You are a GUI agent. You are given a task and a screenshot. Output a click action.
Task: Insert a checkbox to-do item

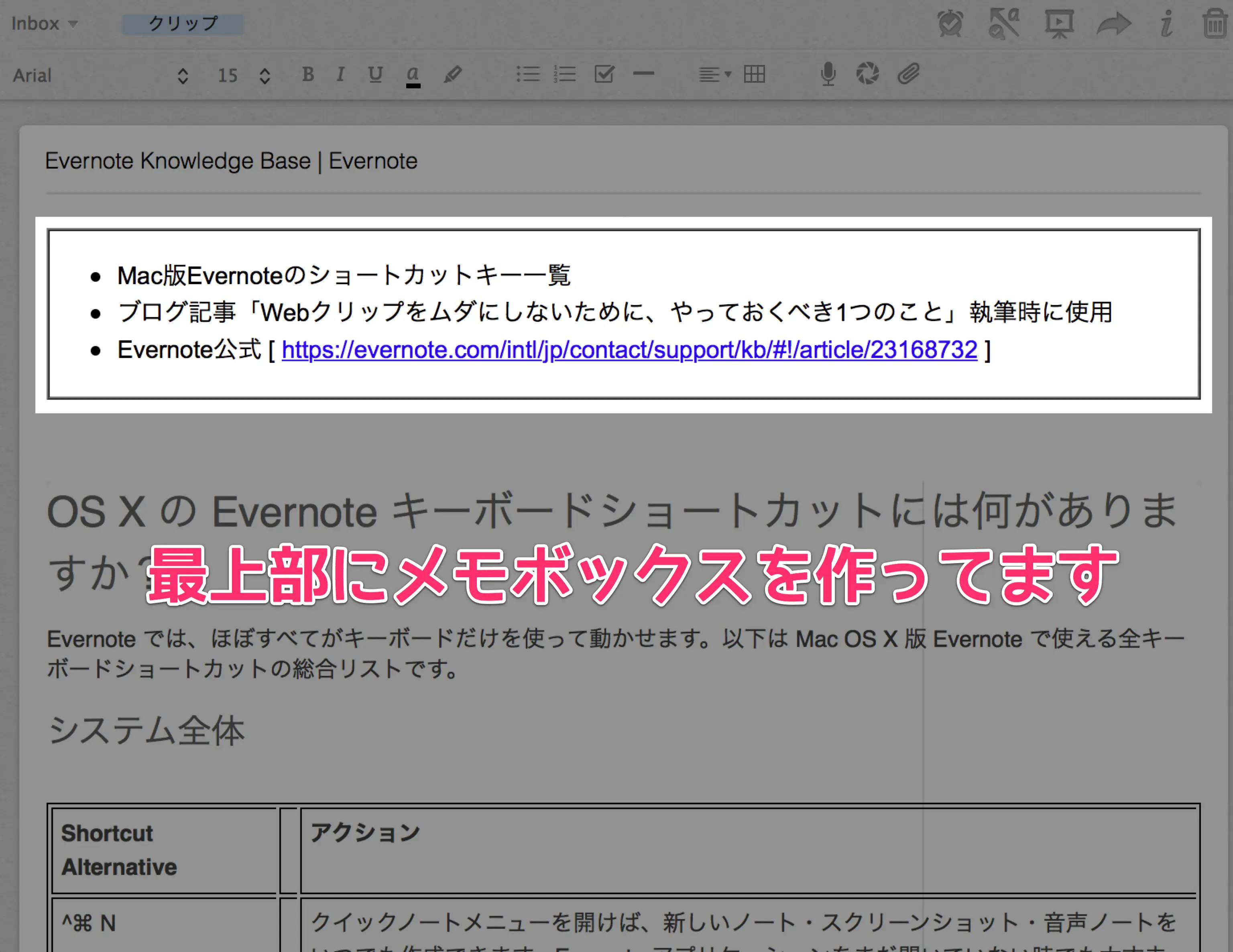(x=604, y=74)
